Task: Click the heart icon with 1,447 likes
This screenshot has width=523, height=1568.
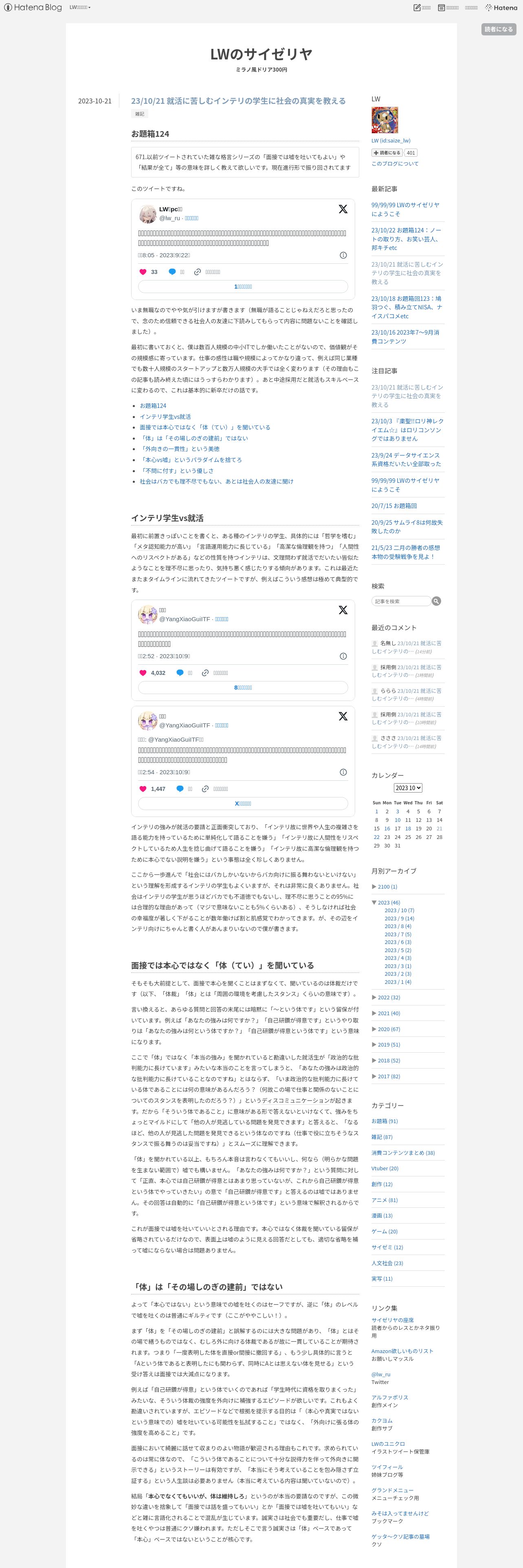Action: coord(143,788)
